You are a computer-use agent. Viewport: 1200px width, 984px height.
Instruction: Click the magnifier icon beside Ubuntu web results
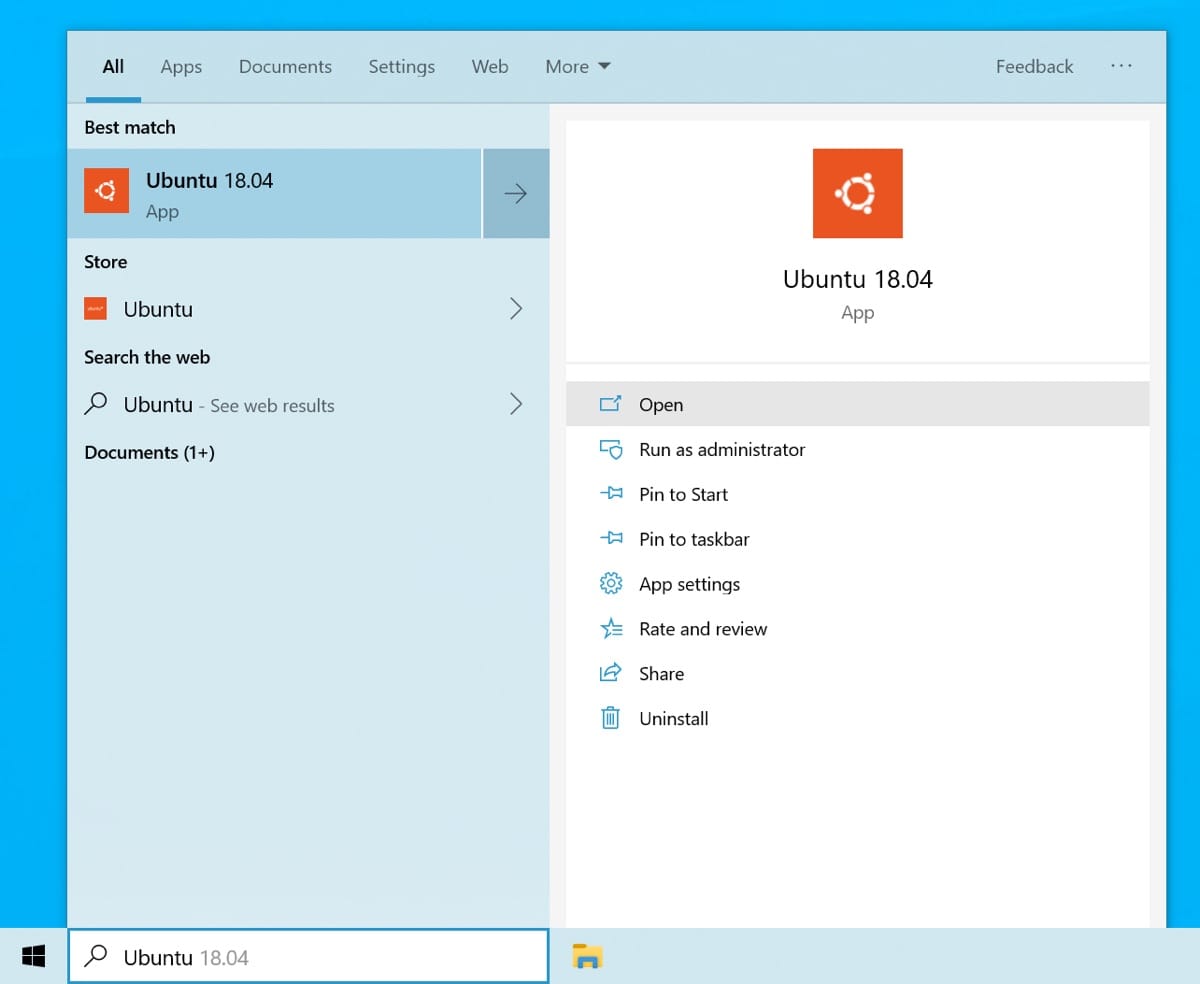coord(96,404)
